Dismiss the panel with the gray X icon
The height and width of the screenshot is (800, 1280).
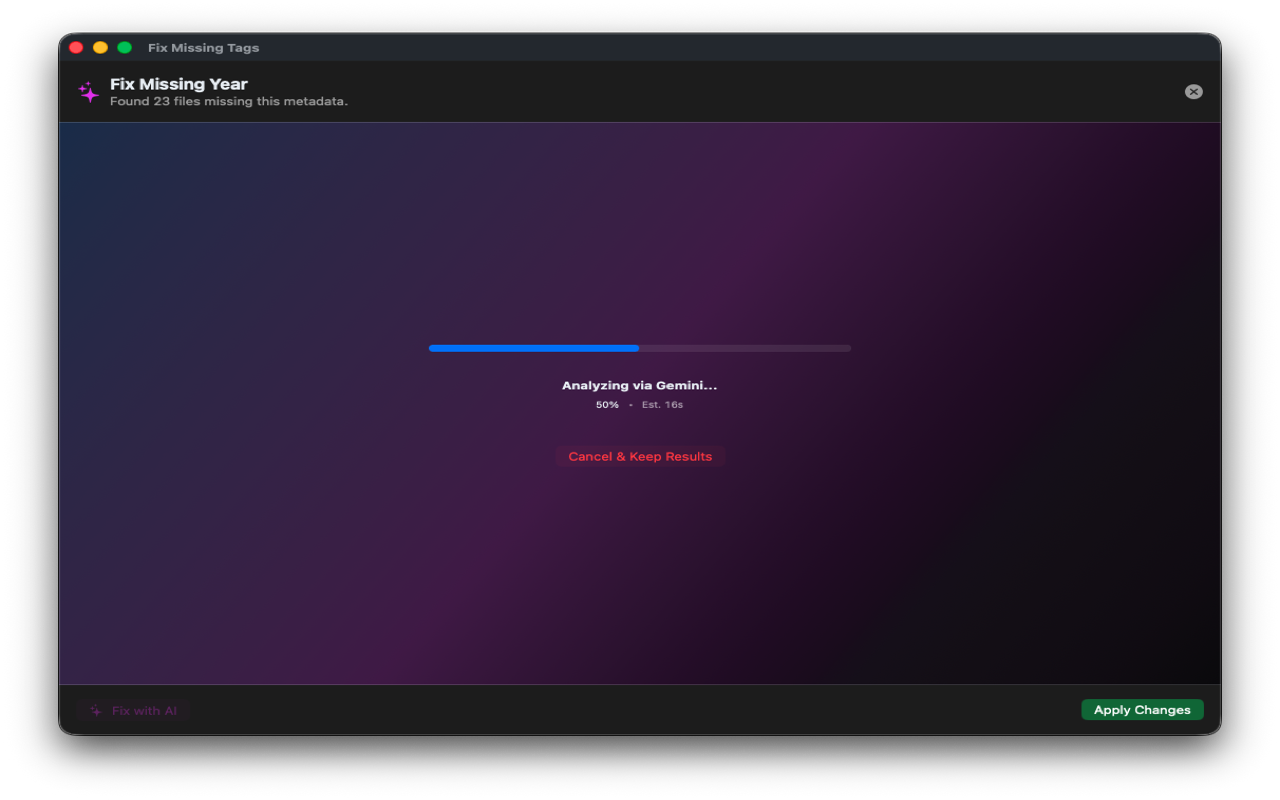pos(1193,92)
